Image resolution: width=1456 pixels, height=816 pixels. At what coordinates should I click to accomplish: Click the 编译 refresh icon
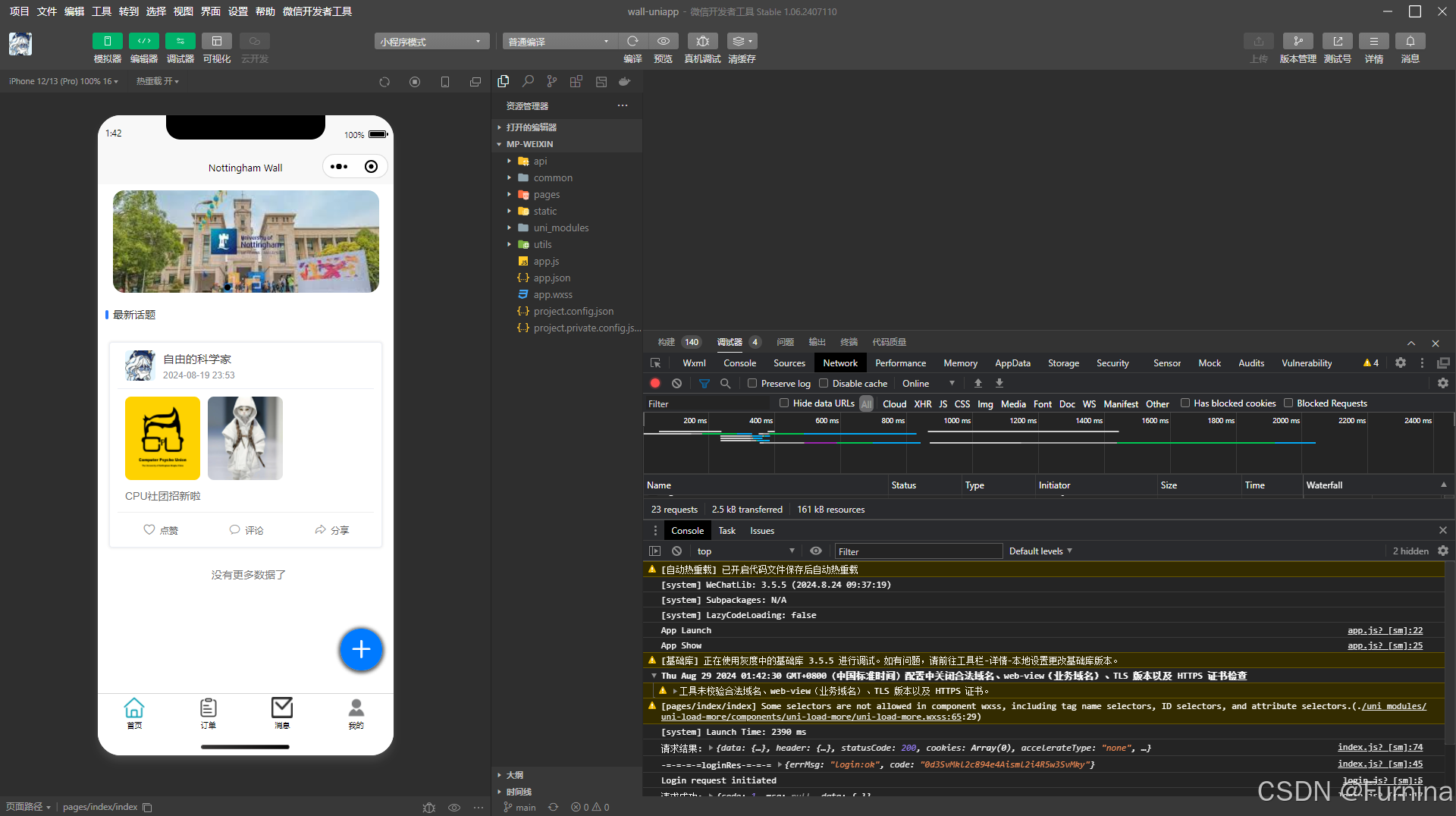point(632,41)
